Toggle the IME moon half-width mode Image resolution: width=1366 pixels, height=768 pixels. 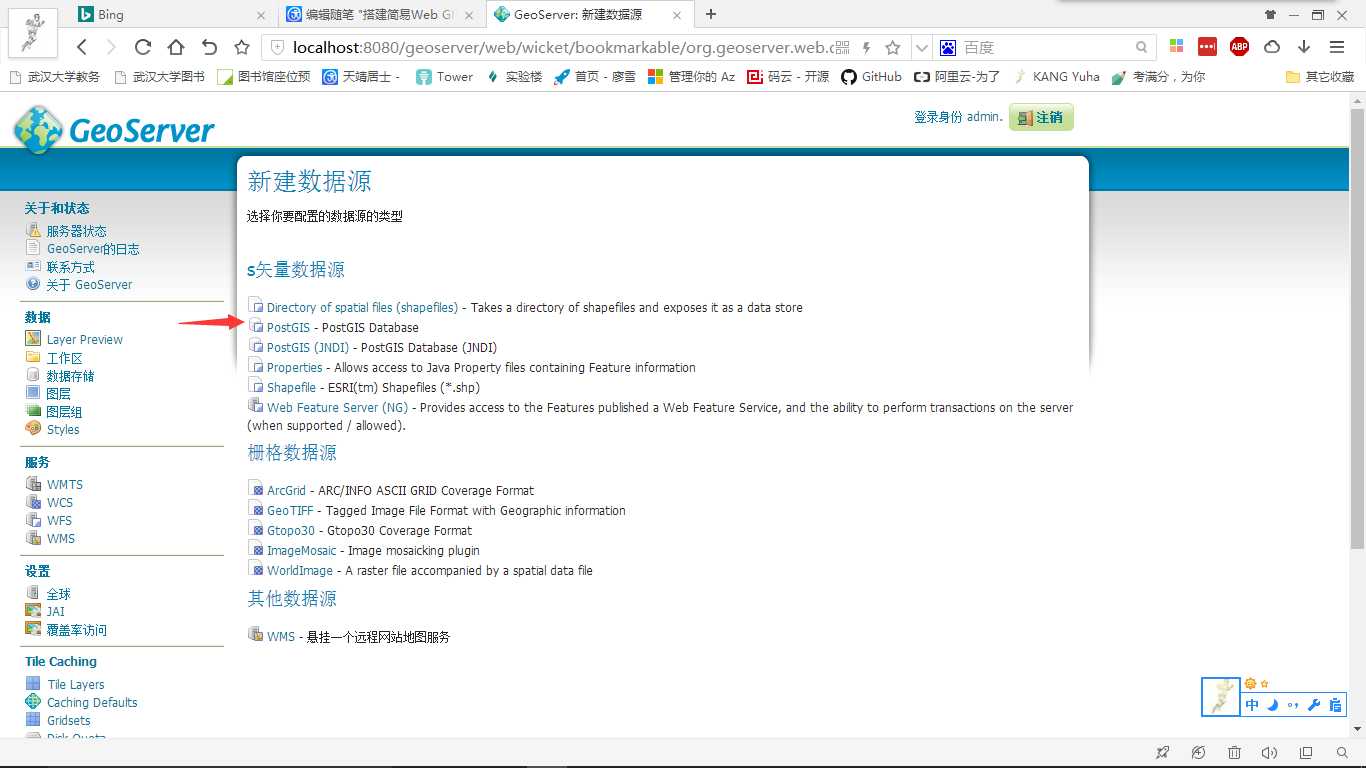(1273, 705)
